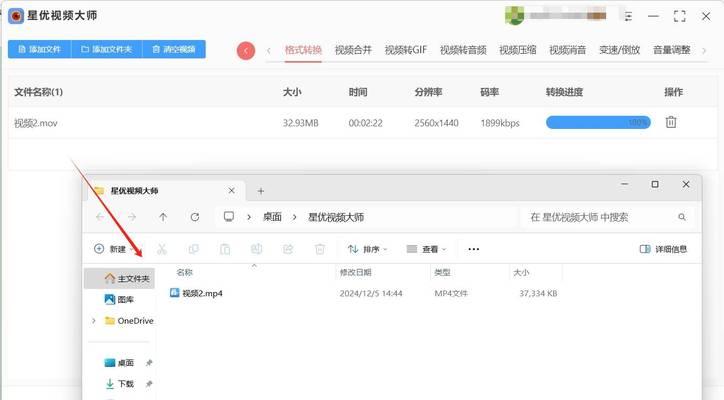Image resolution: width=724 pixels, height=400 pixels.
Task: Click the Cut scissors icon
Action: tap(162, 249)
